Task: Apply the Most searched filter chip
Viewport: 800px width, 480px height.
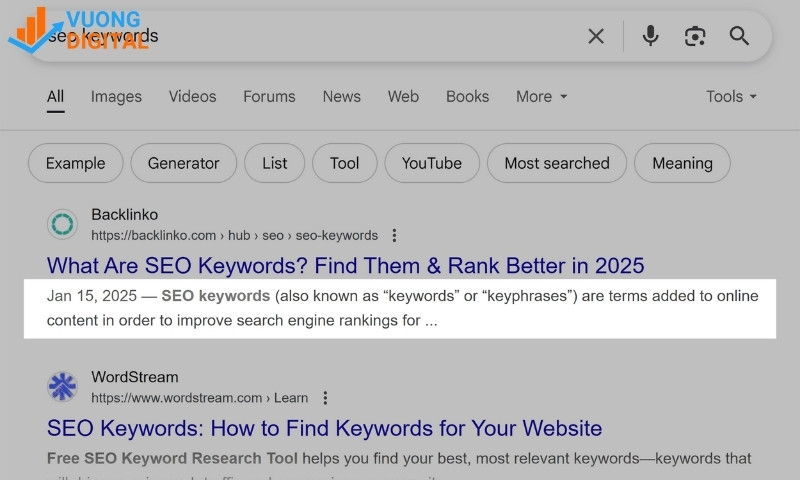Action: click(x=556, y=163)
